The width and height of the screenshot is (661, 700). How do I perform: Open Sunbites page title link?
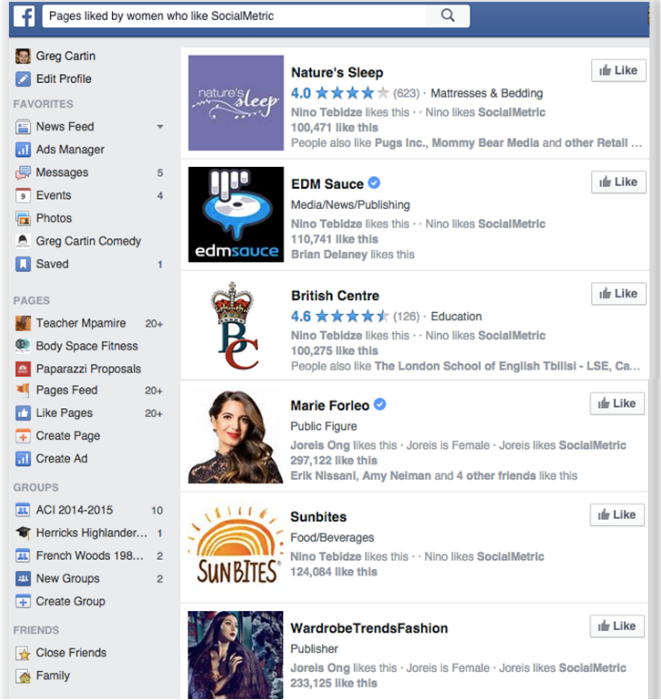pos(319,517)
